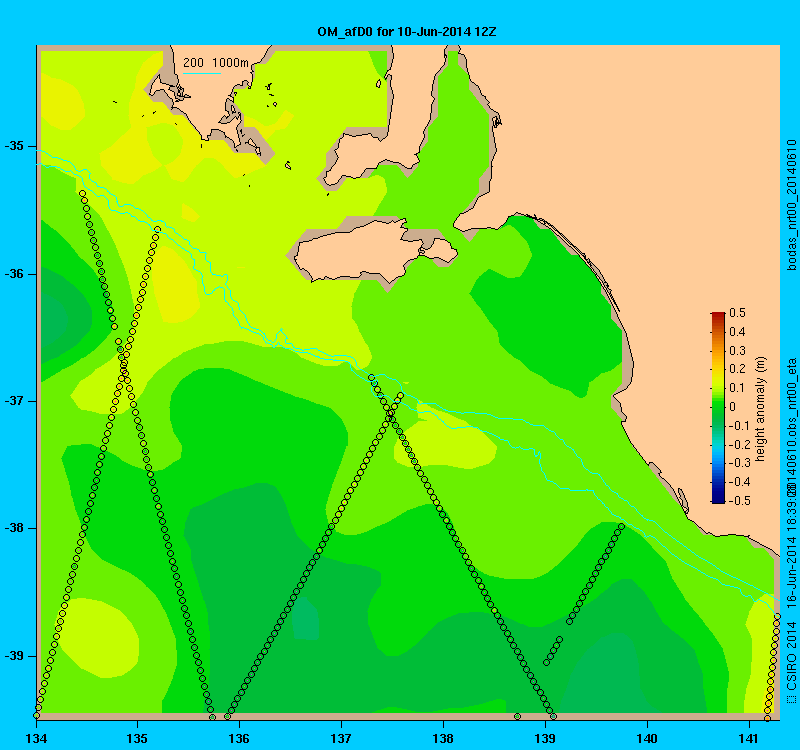This screenshot has height=750, width=800.
Task: Click the 0.5 value on the colorbar
Action: pyautogui.click(x=737, y=313)
